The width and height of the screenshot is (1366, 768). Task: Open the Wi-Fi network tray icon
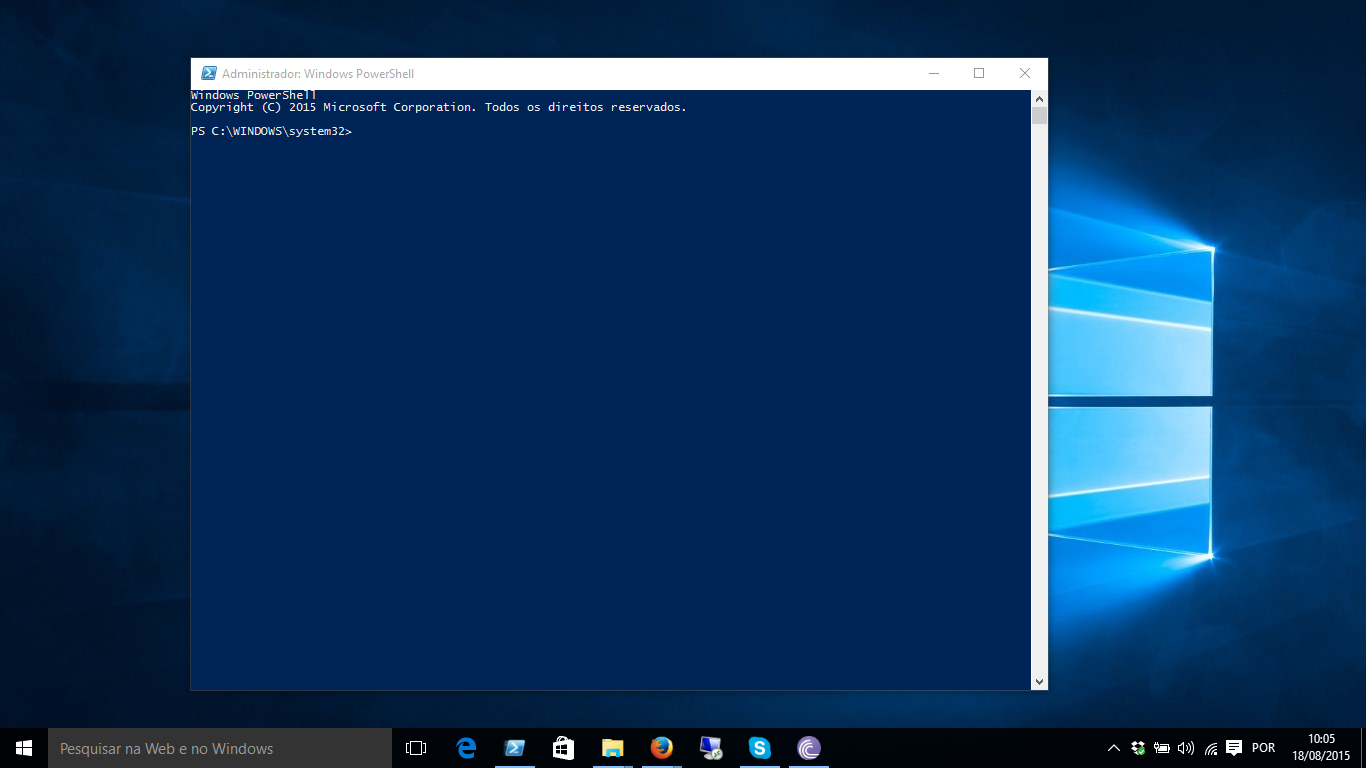point(1210,748)
